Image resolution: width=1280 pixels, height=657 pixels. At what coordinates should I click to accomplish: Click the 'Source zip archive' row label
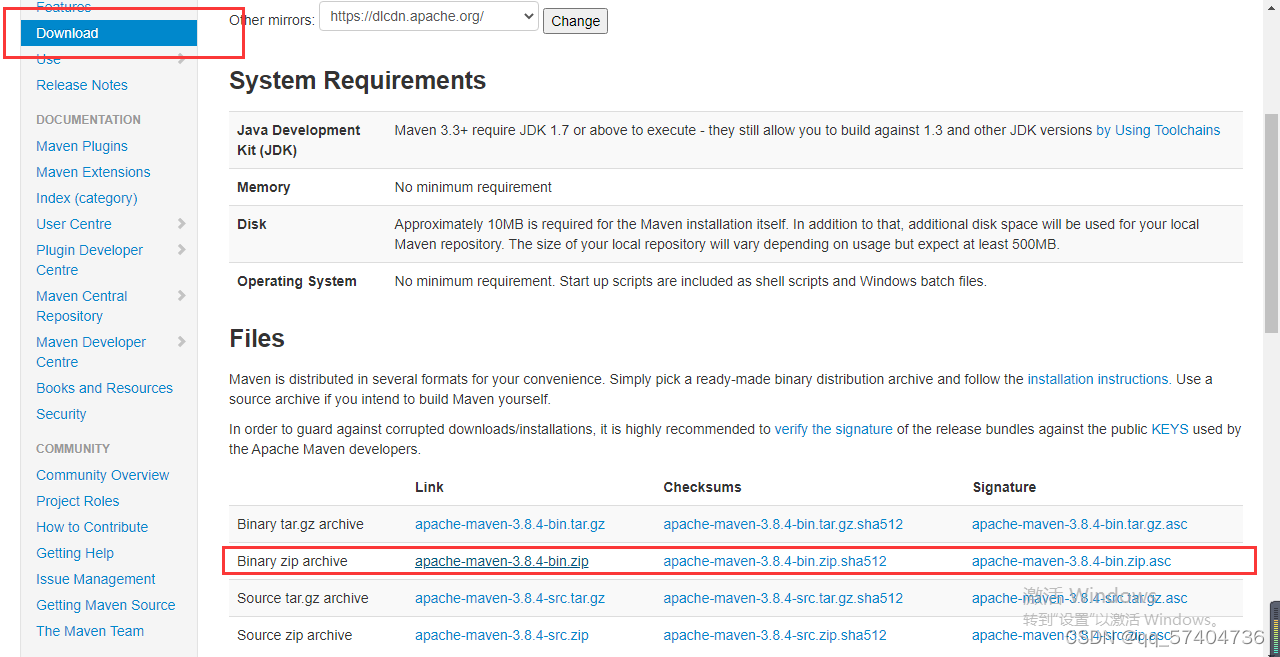click(295, 635)
